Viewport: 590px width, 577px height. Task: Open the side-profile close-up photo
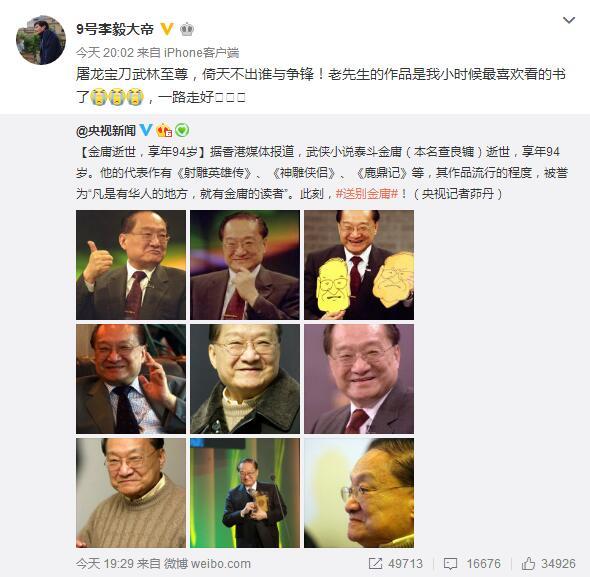tap(359, 493)
